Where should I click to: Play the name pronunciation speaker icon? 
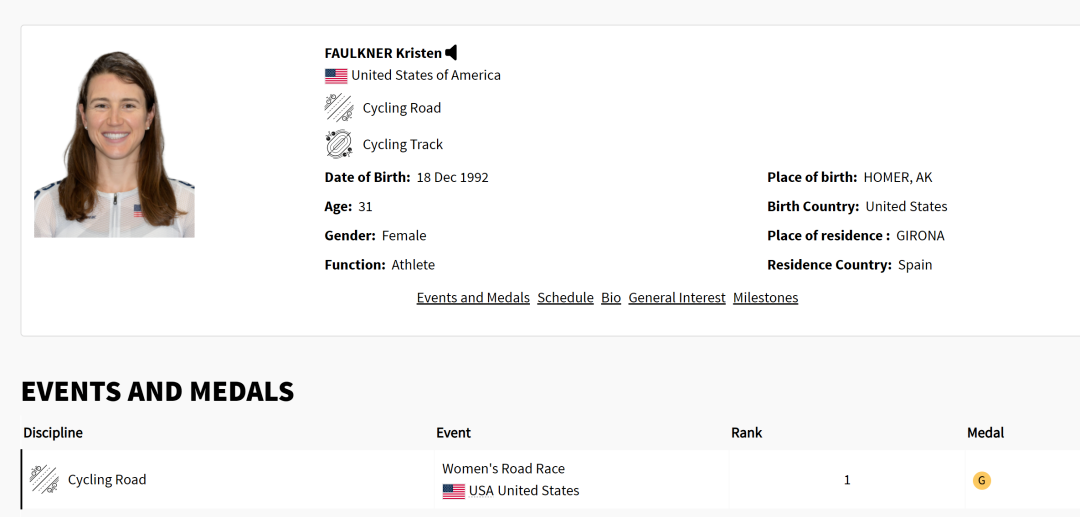[451, 52]
